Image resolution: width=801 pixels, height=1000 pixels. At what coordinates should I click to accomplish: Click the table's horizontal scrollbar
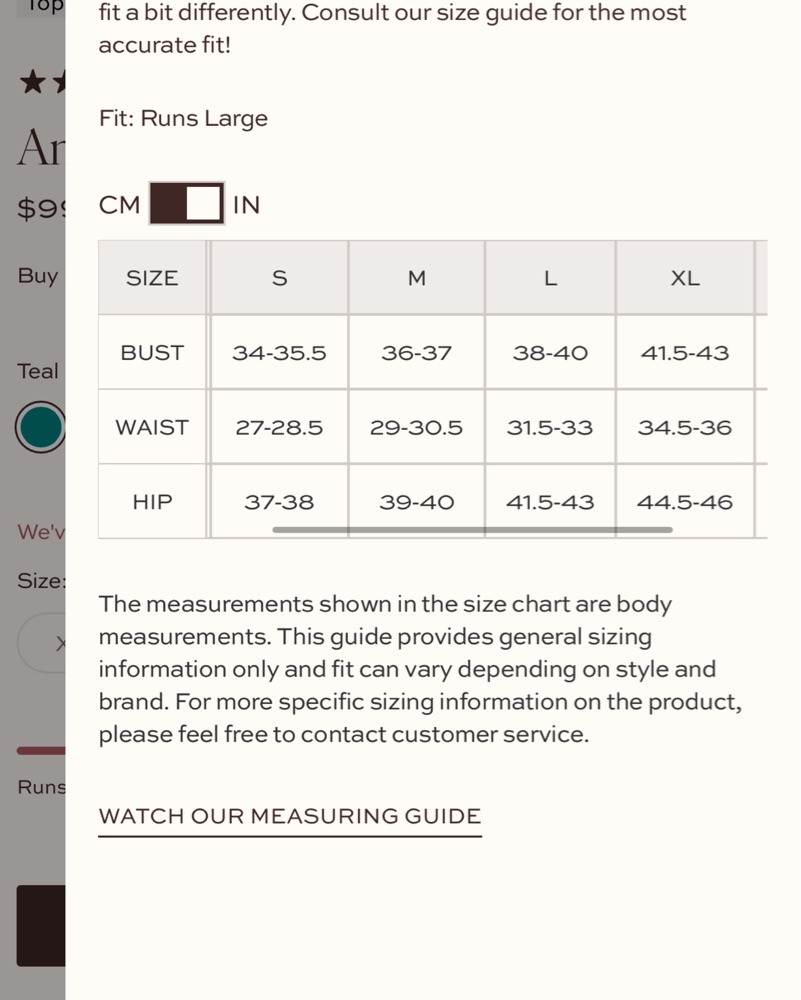(x=472, y=529)
